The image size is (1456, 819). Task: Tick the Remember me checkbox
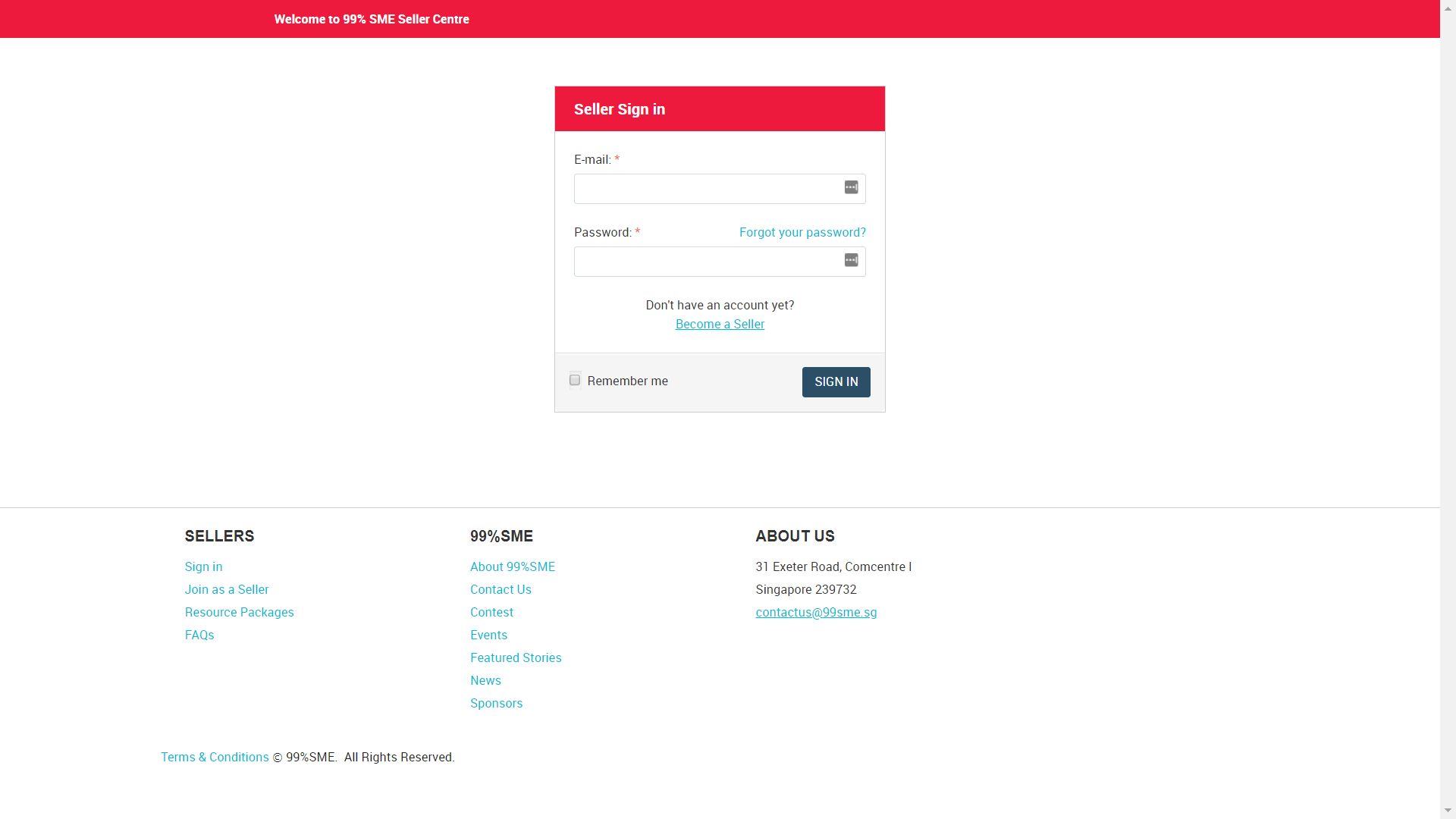tap(575, 380)
